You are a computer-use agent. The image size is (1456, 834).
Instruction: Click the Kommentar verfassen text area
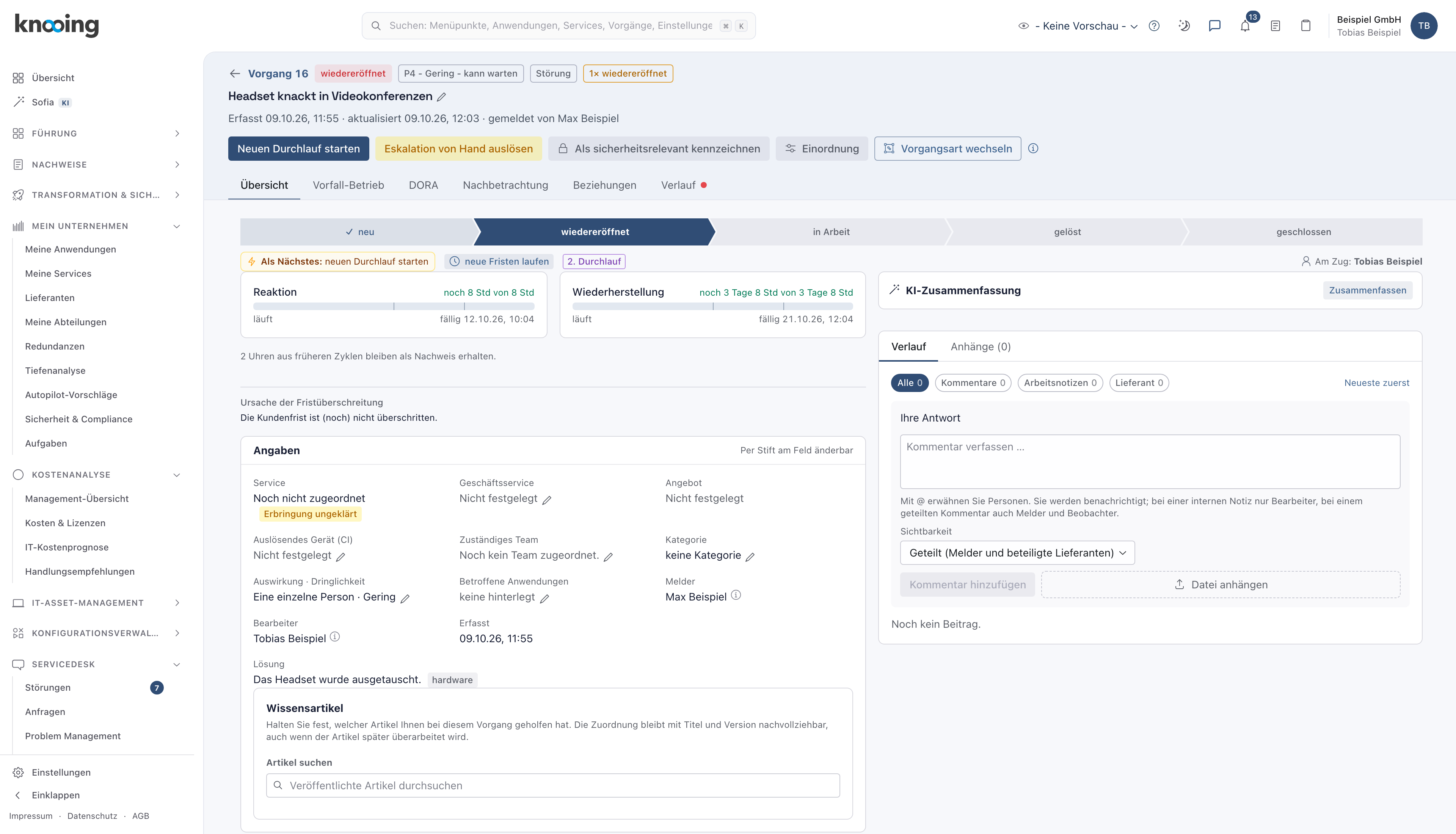click(x=1150, y=462)
